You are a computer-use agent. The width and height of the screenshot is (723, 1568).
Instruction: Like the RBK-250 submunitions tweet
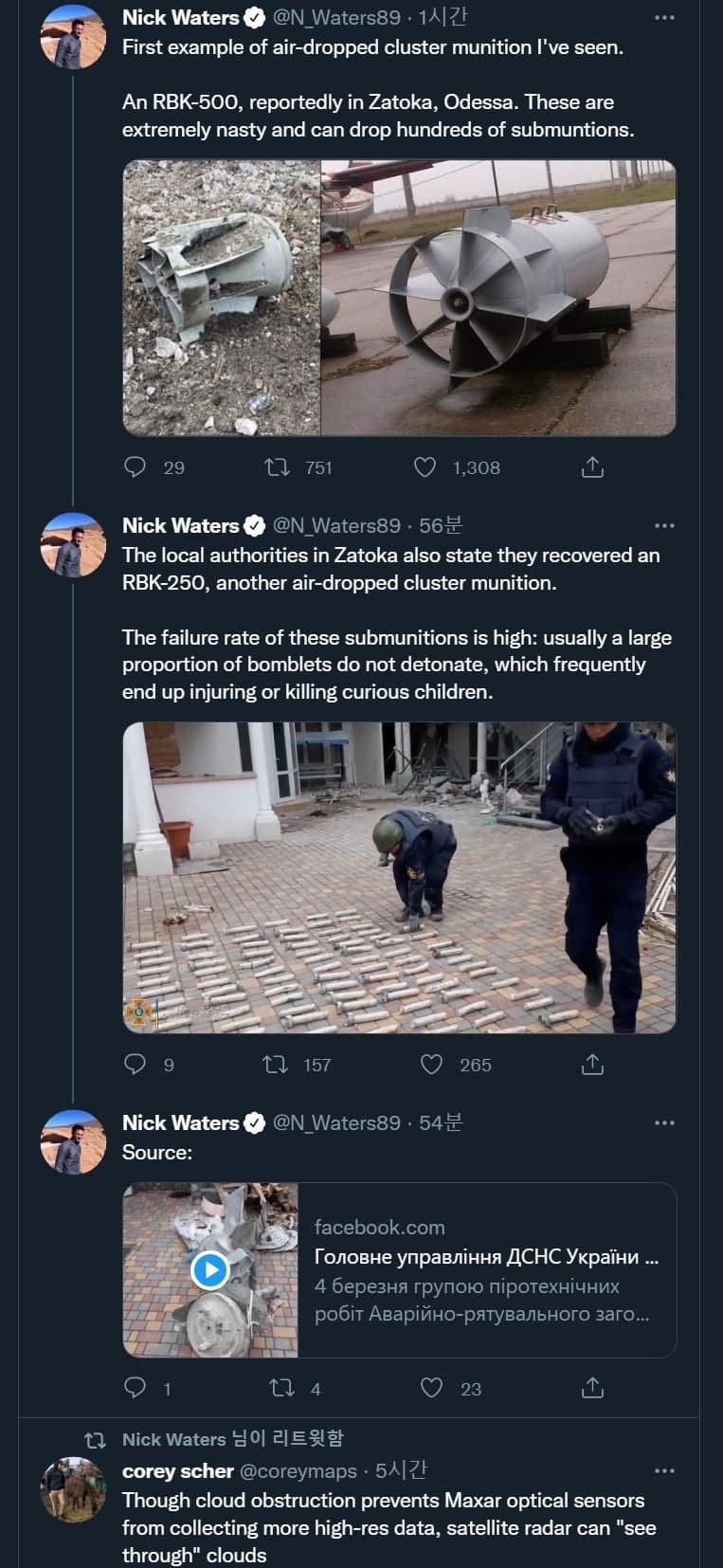[x=431, y=1064]
